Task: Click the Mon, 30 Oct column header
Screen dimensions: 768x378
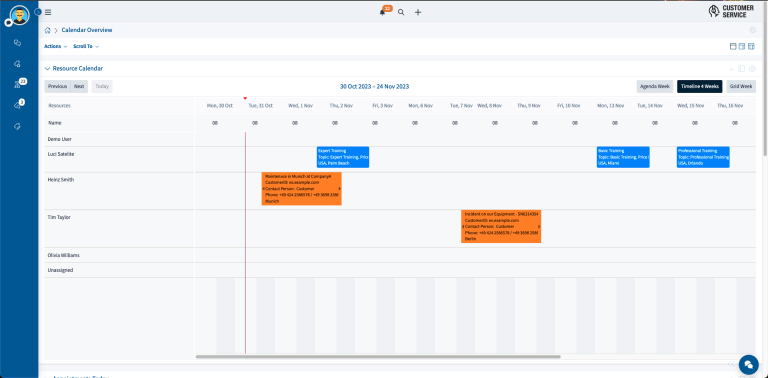Action: tap(219, 106)
